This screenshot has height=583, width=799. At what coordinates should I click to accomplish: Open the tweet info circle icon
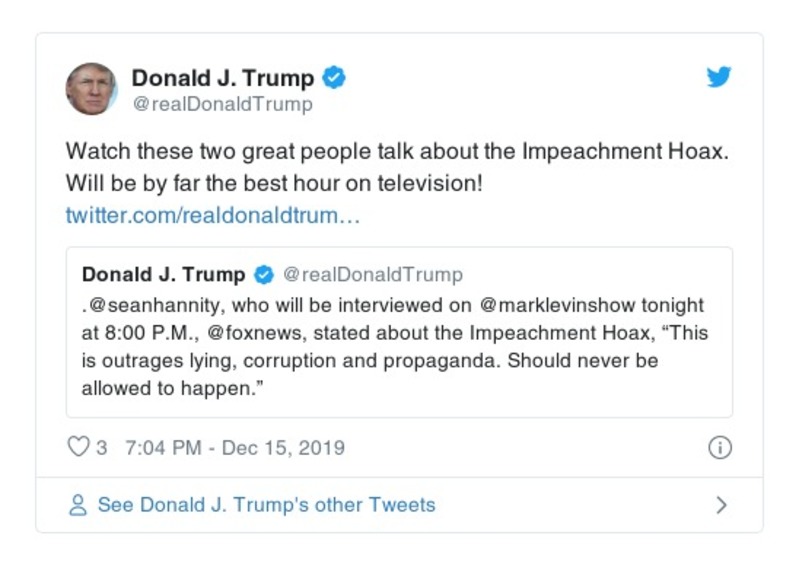point(719,447)
